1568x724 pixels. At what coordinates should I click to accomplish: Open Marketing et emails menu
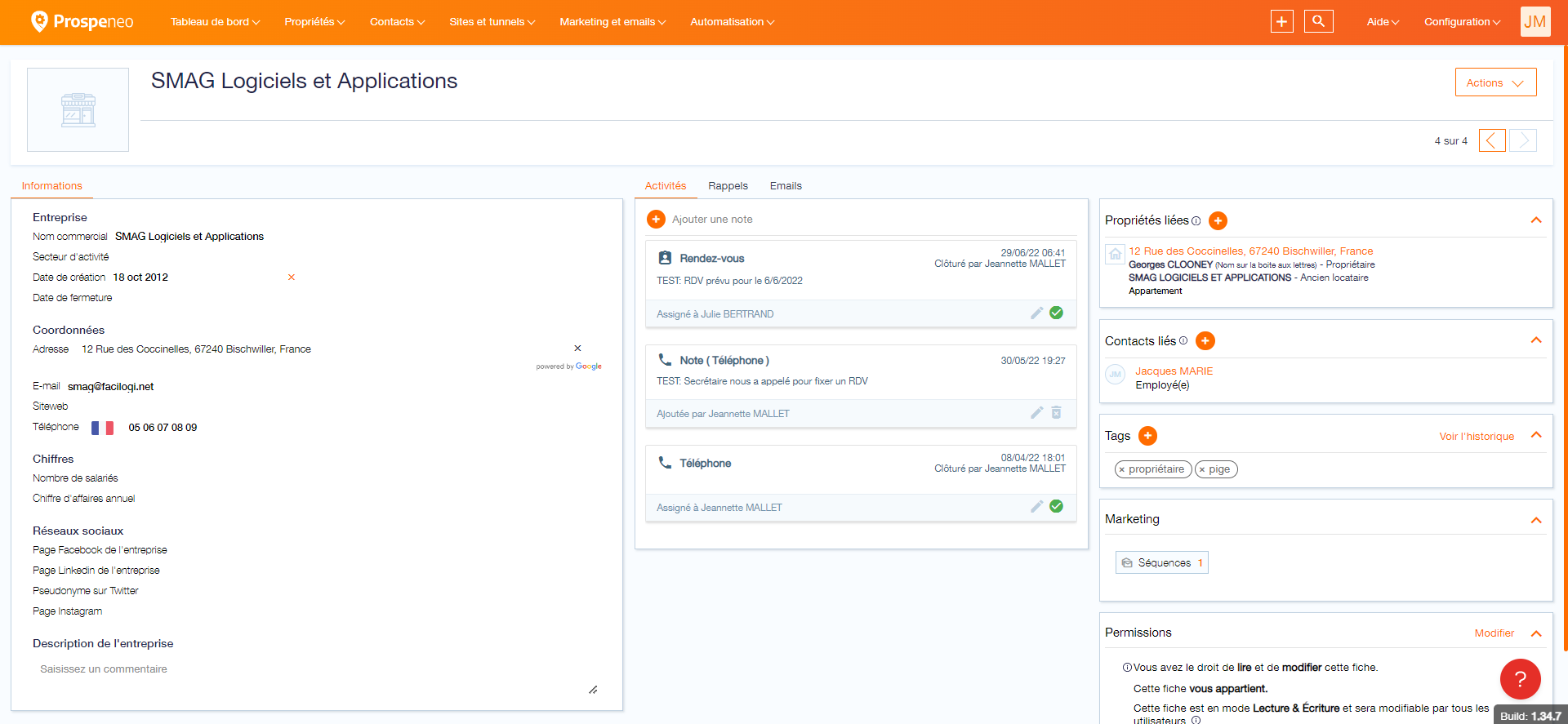tap(612, 22)
